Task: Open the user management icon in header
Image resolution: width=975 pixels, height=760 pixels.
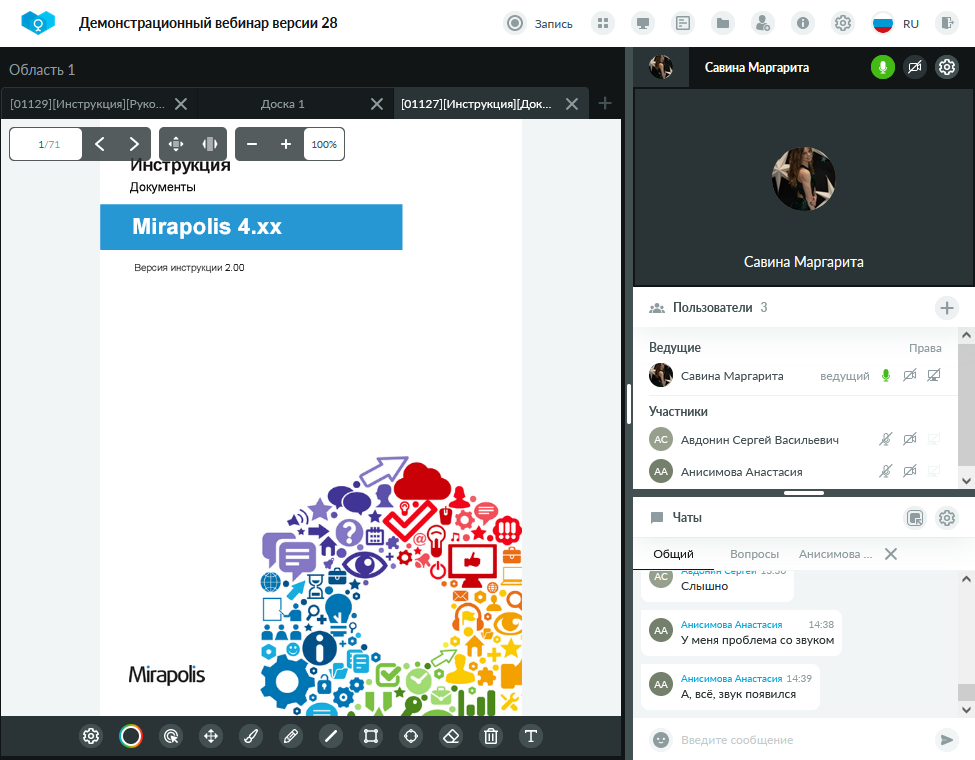Action: tap(762, 24)
